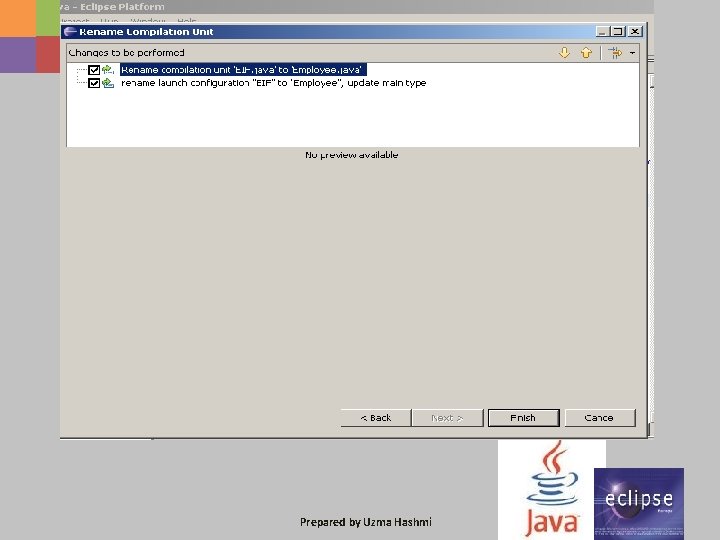This screenshot has width=720, height=540.
Task: Select rename launch configuration "EIF" row
Action: tap(274, 83)
